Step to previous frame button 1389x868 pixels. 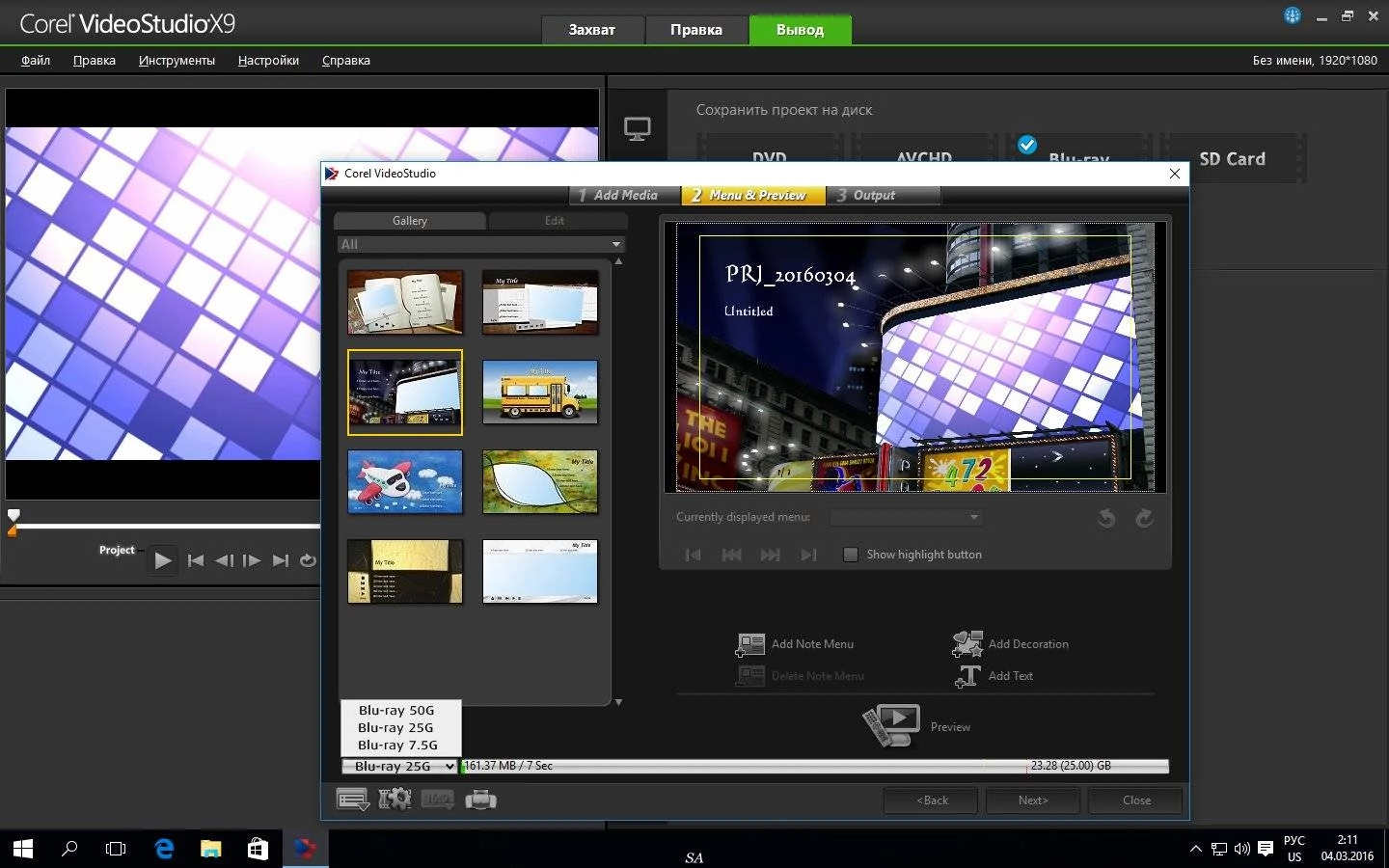pyautogui.click(x=224, y=560)
